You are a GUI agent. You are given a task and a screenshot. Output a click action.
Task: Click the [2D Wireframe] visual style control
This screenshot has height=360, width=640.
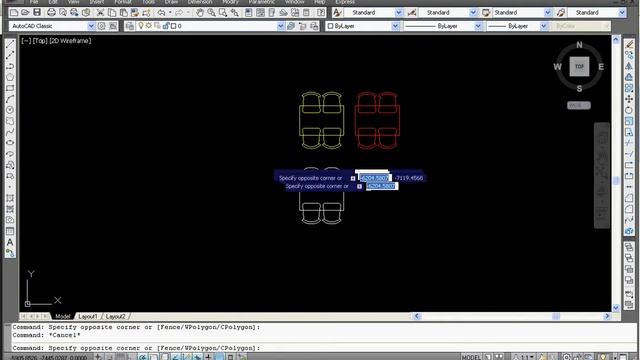[70, 41]
